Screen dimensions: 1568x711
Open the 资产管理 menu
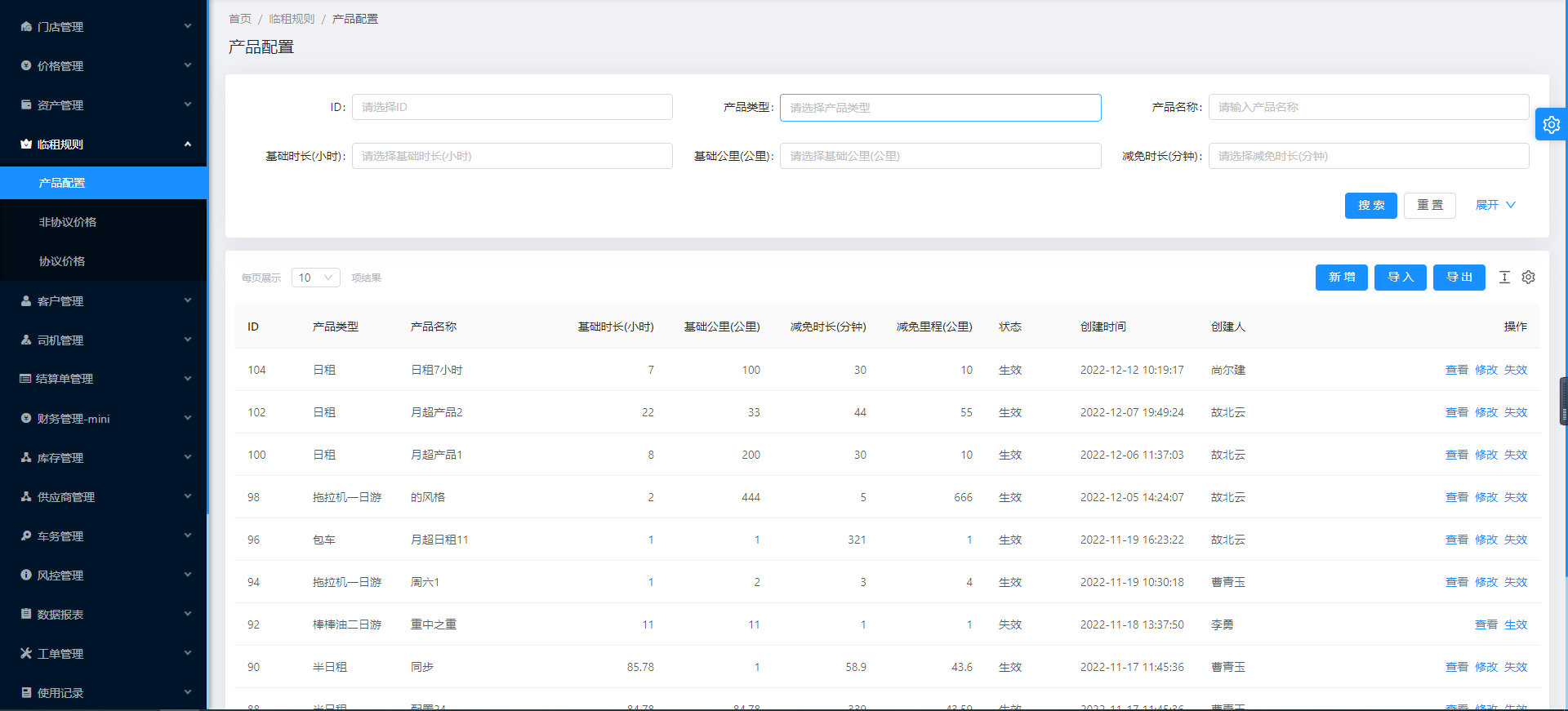coord(104,105)
